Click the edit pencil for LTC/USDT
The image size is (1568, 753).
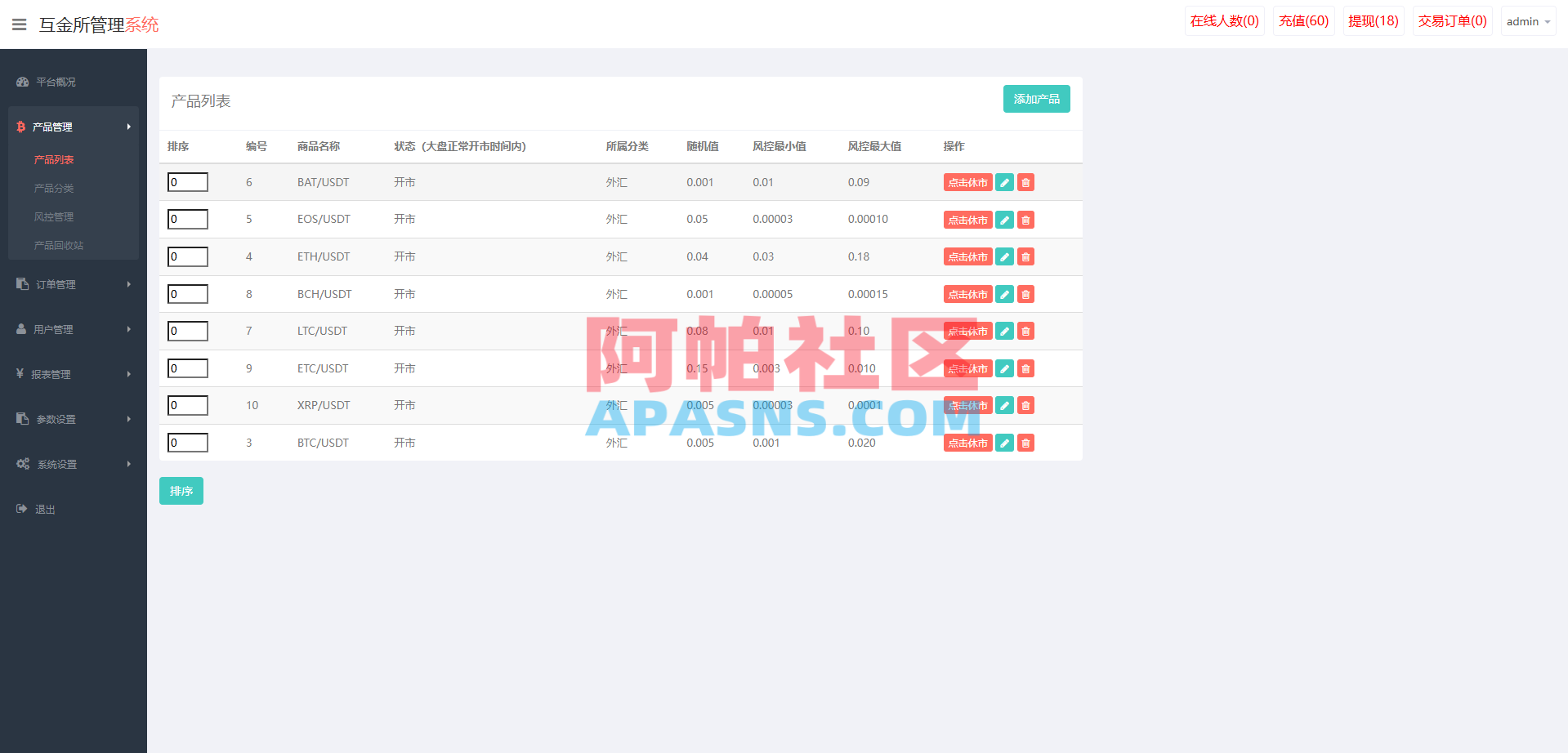[1004, 331]
